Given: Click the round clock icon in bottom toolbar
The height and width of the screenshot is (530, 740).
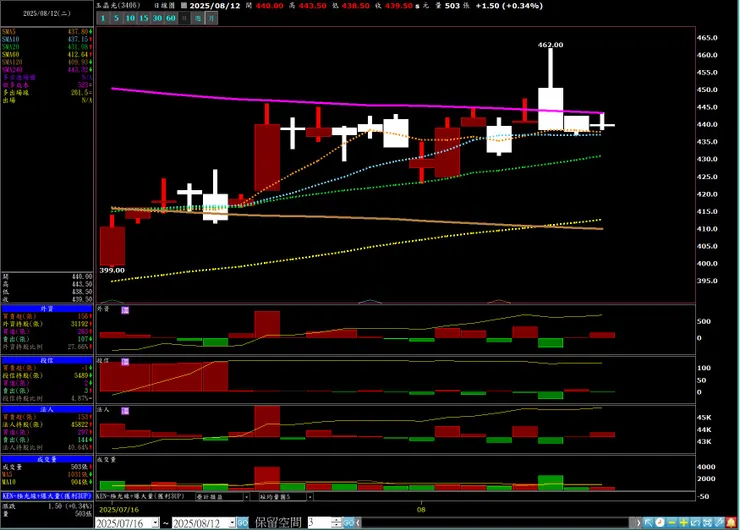Looking at the screenshot, I should click(x=660, y=522).
